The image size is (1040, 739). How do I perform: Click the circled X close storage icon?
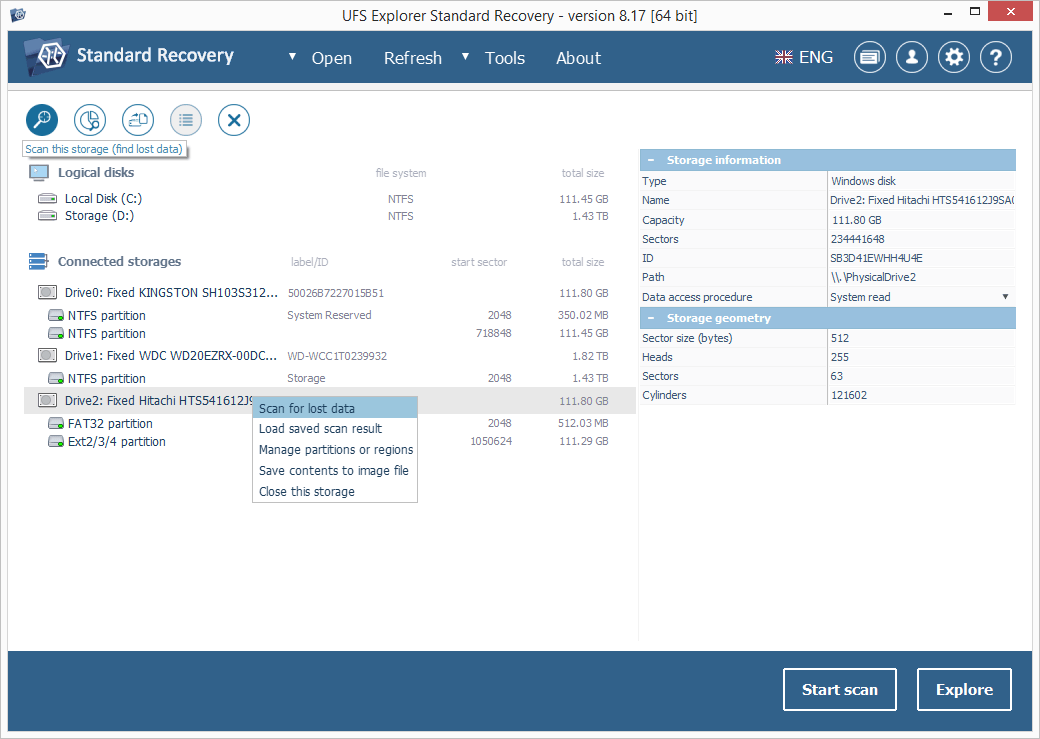234,121
